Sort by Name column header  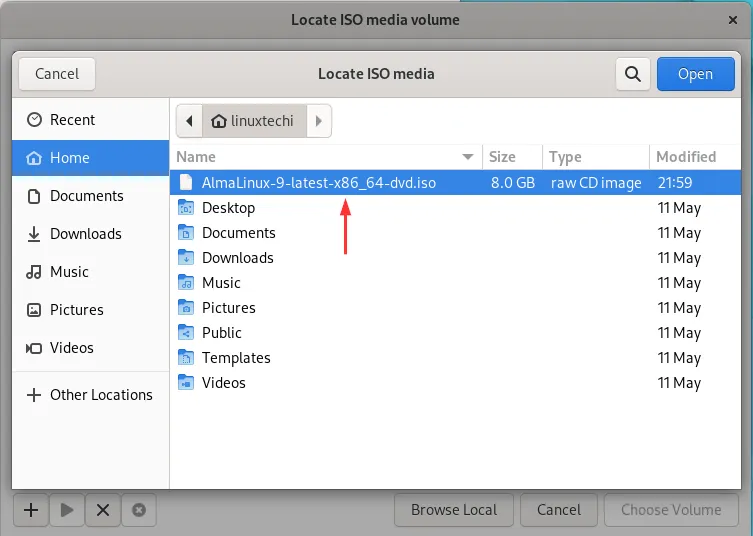pyautogui.click(x=326, y=157)
